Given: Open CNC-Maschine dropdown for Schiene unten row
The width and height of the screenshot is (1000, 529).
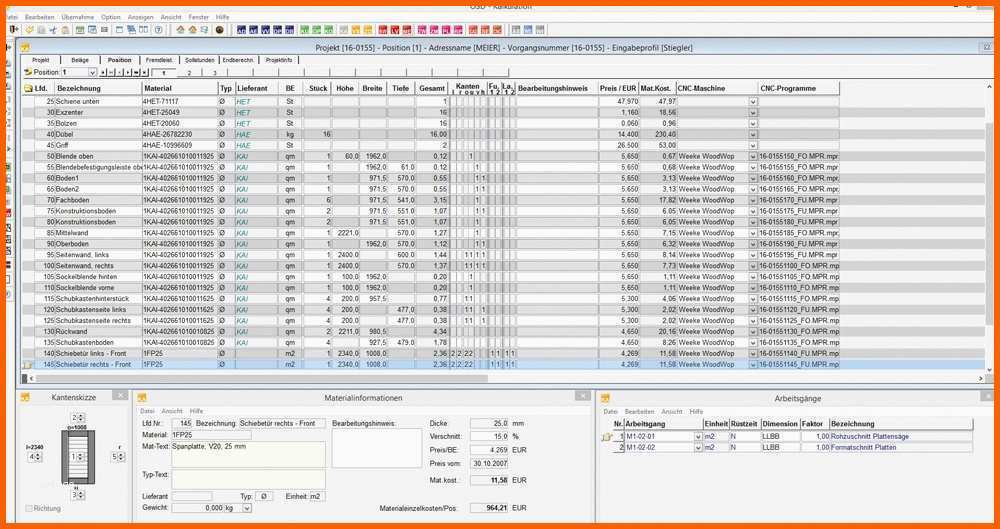Looking at the screenshot, I should click(x=753, y=101).
